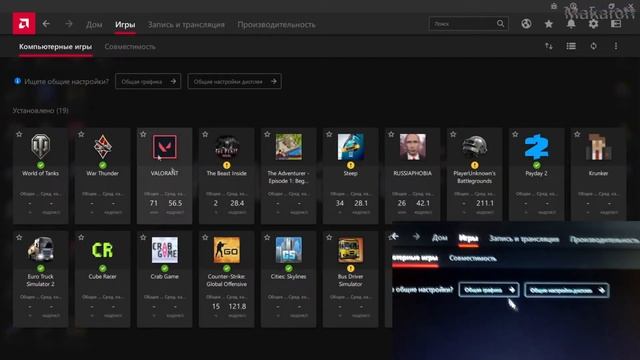Favorite Cube Racer with star
The height and width of the screenshot is (360, 640).
(81, 238)
